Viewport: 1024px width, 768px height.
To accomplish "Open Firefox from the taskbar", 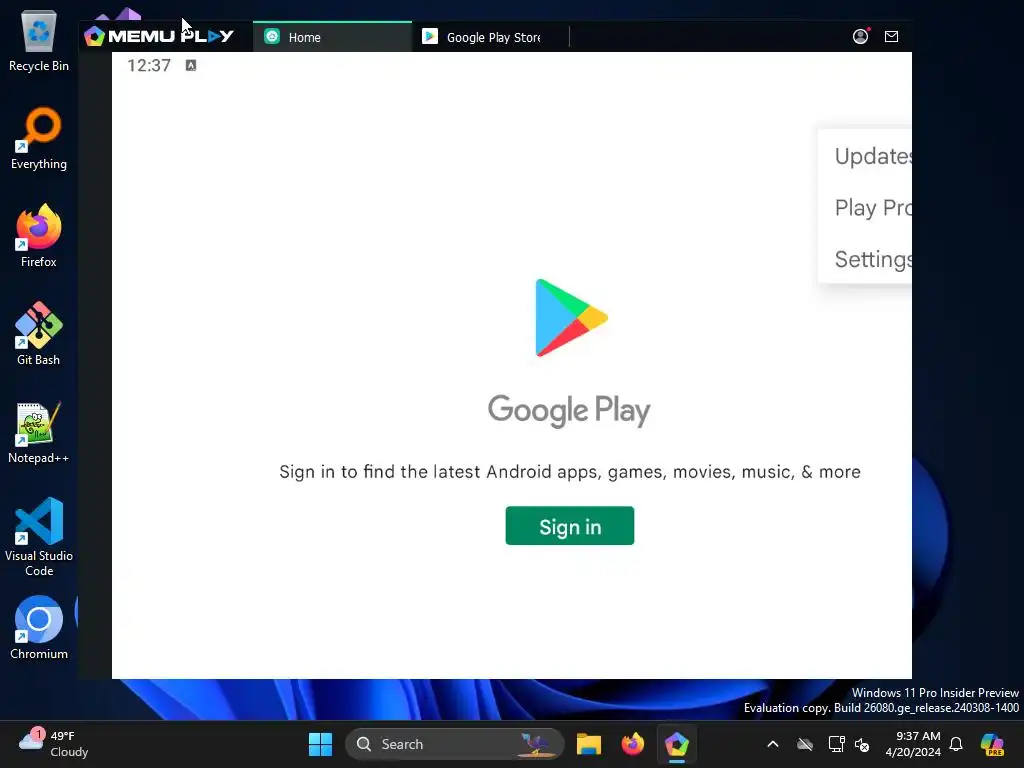I will point(632,744).
